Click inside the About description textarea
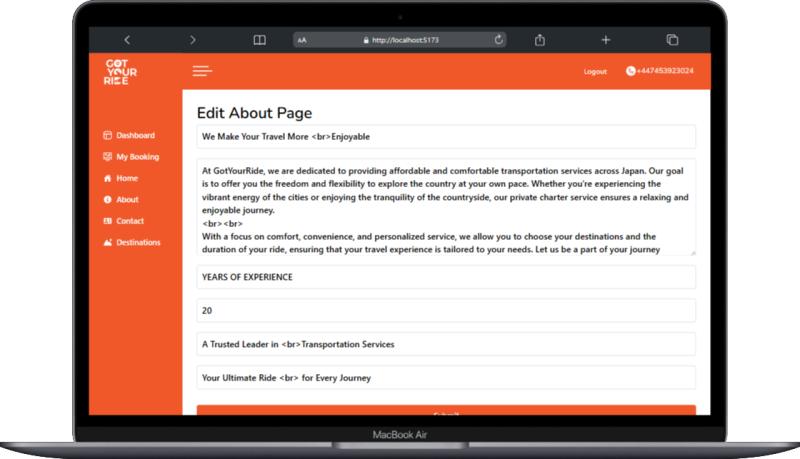 pos(446,207)
